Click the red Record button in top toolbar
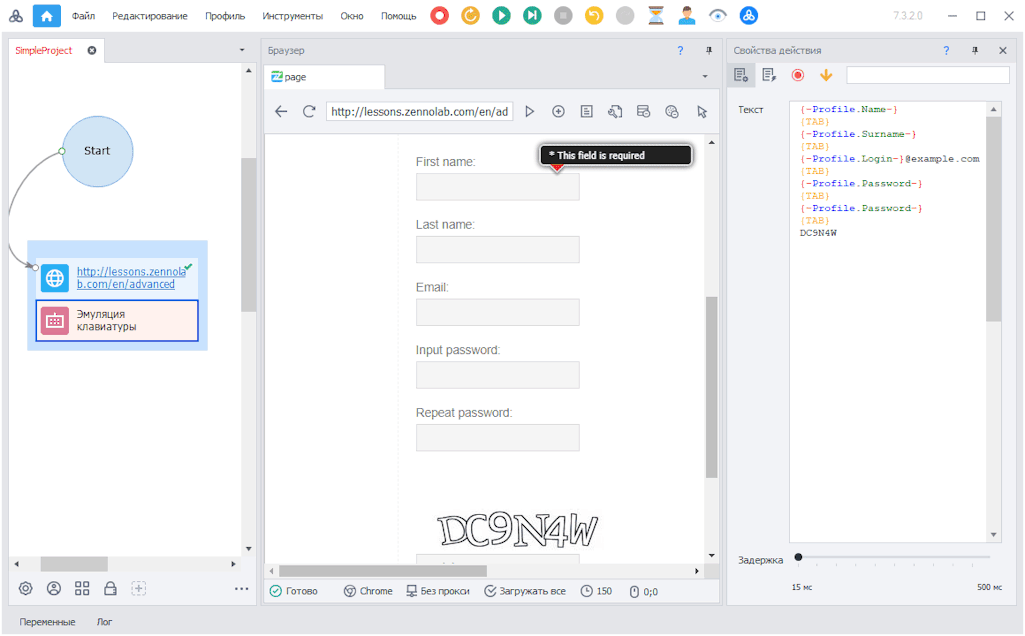Viewport: 1025px width, 636px height. tap(439, 16)
